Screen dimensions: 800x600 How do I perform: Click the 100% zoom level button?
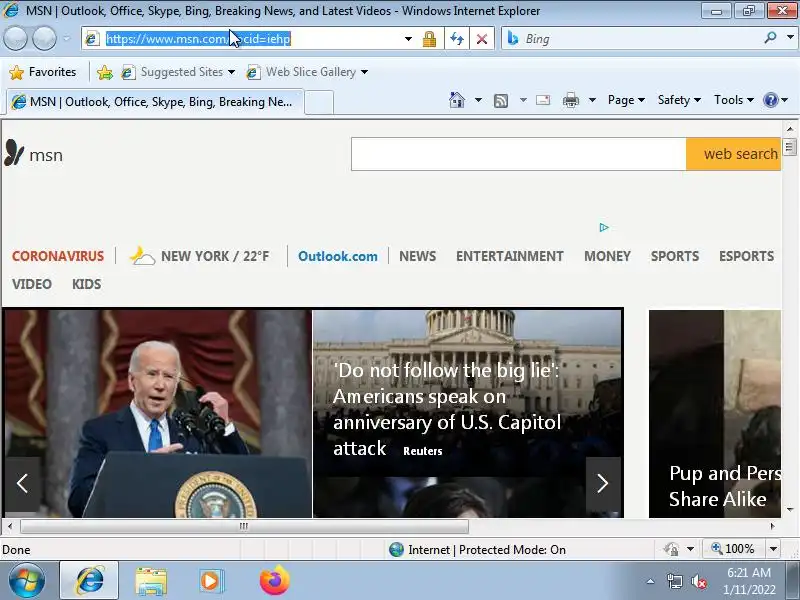(x=733, y=548)
